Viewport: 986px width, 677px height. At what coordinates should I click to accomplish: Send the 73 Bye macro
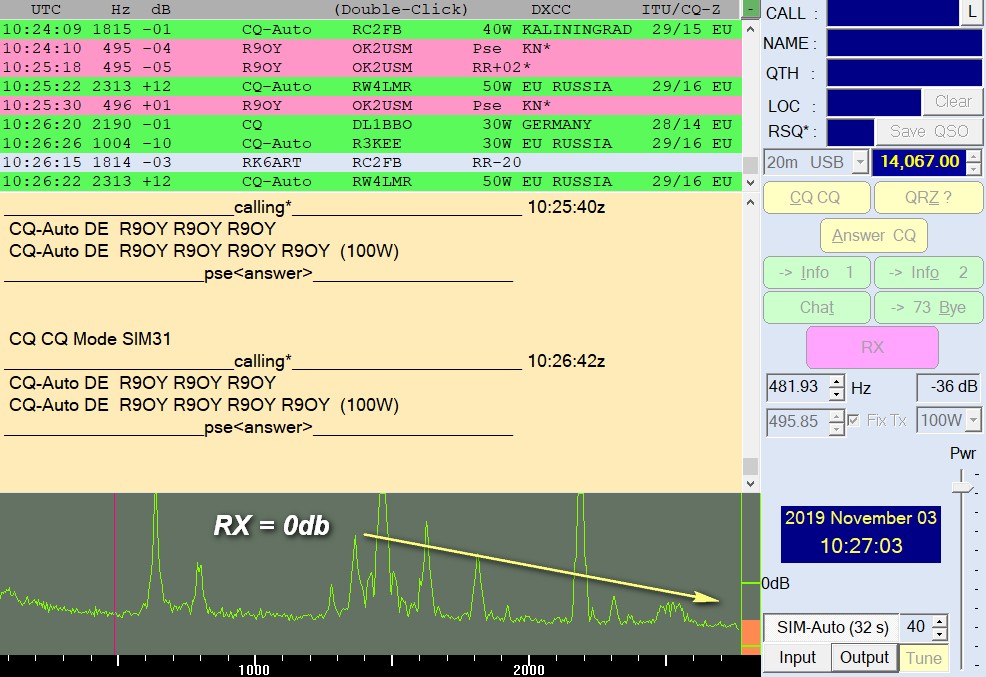928,307
